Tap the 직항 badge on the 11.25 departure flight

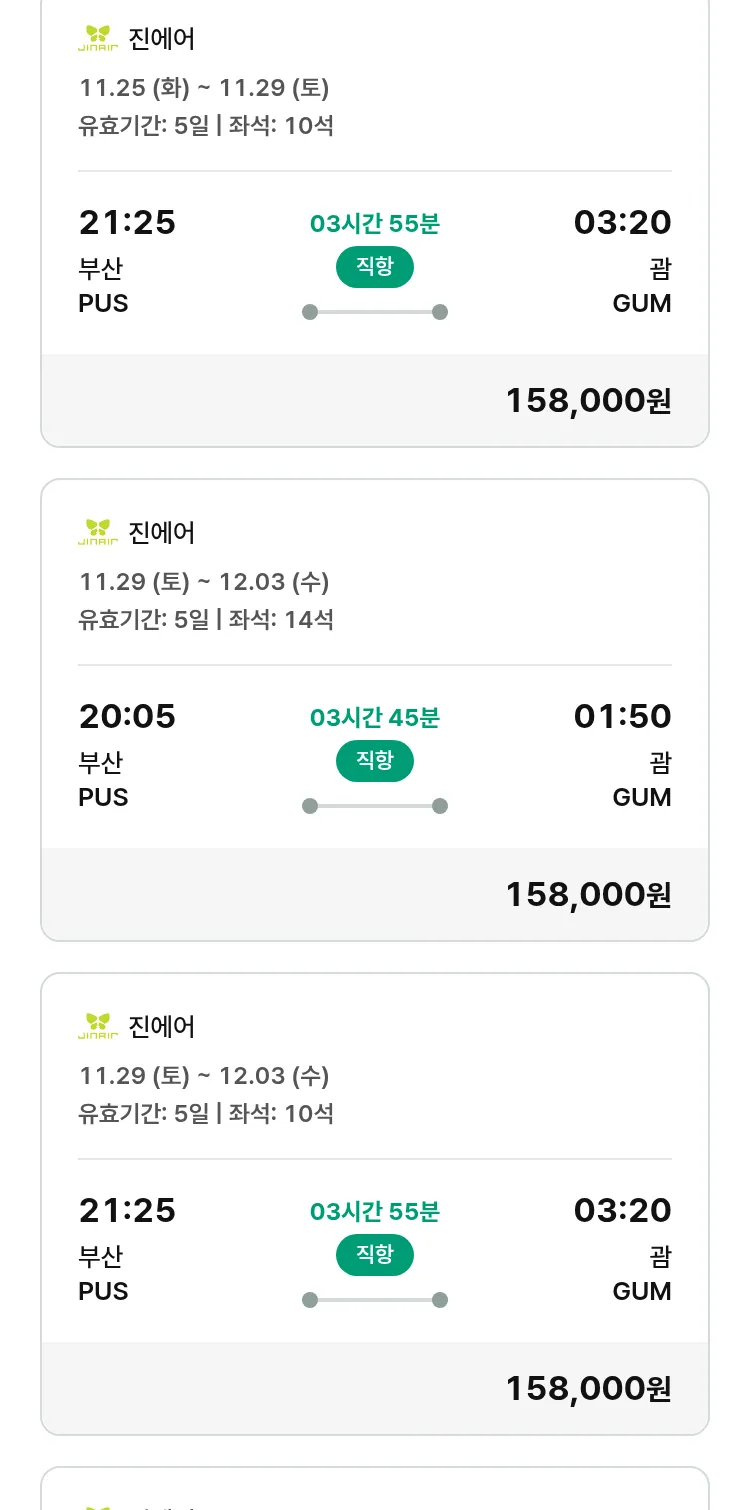pyautogui.click(x=374, y=267)
